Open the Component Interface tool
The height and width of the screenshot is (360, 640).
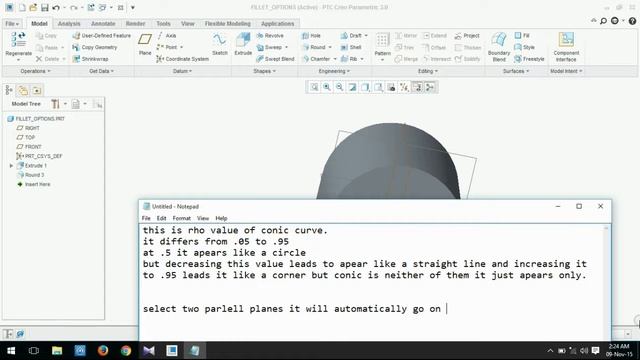click(x=566, y=47)
